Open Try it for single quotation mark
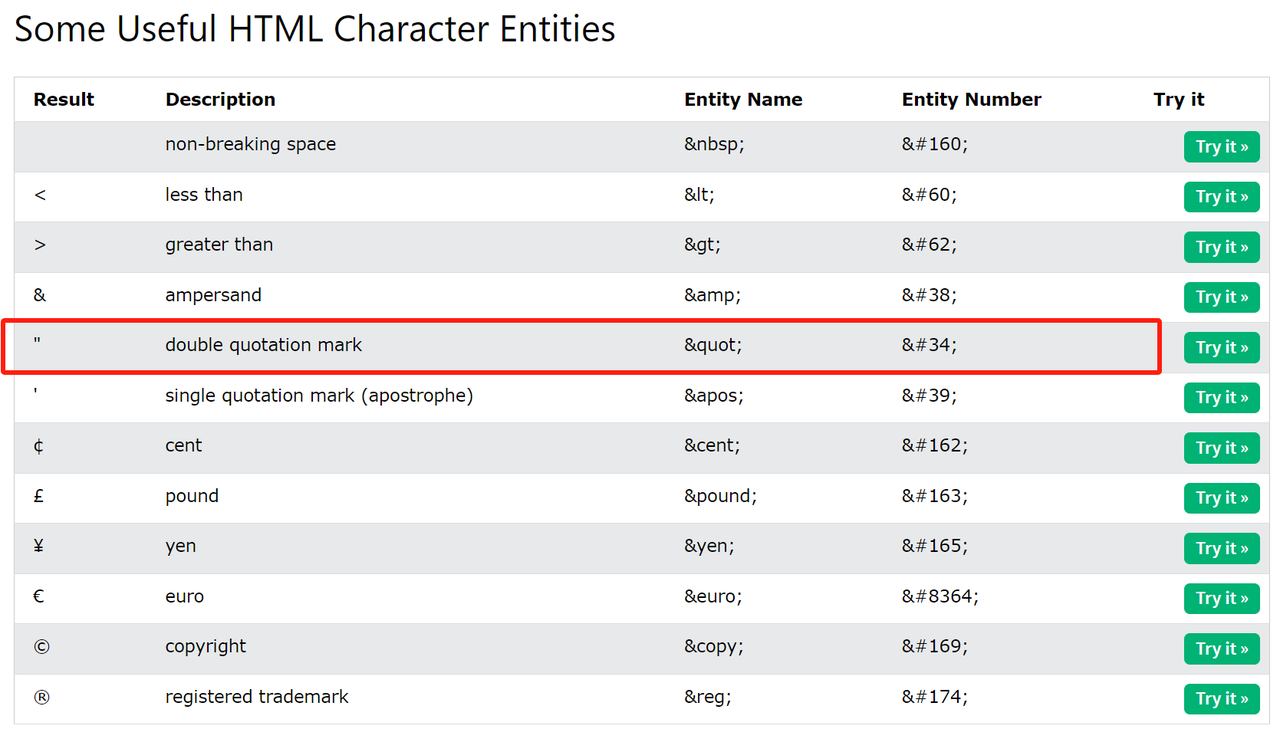This screenshot has height=729, width=1280. coord(1221,398)
